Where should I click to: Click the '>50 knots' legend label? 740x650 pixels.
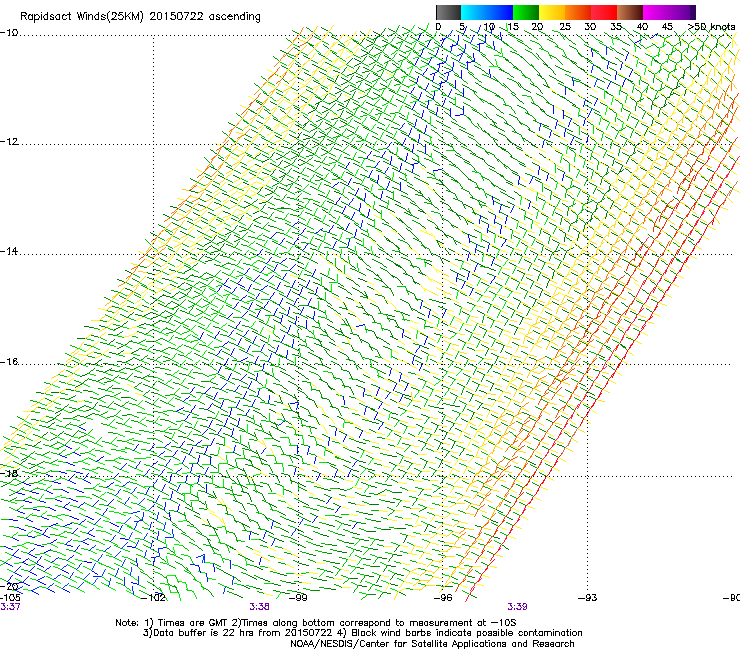click(x=711, y=27)
